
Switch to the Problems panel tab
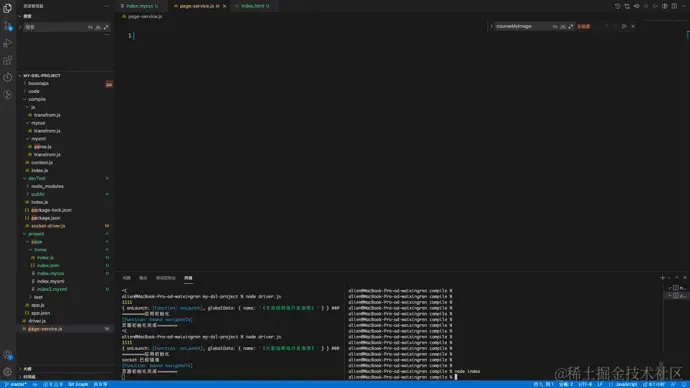click(126, 278)
